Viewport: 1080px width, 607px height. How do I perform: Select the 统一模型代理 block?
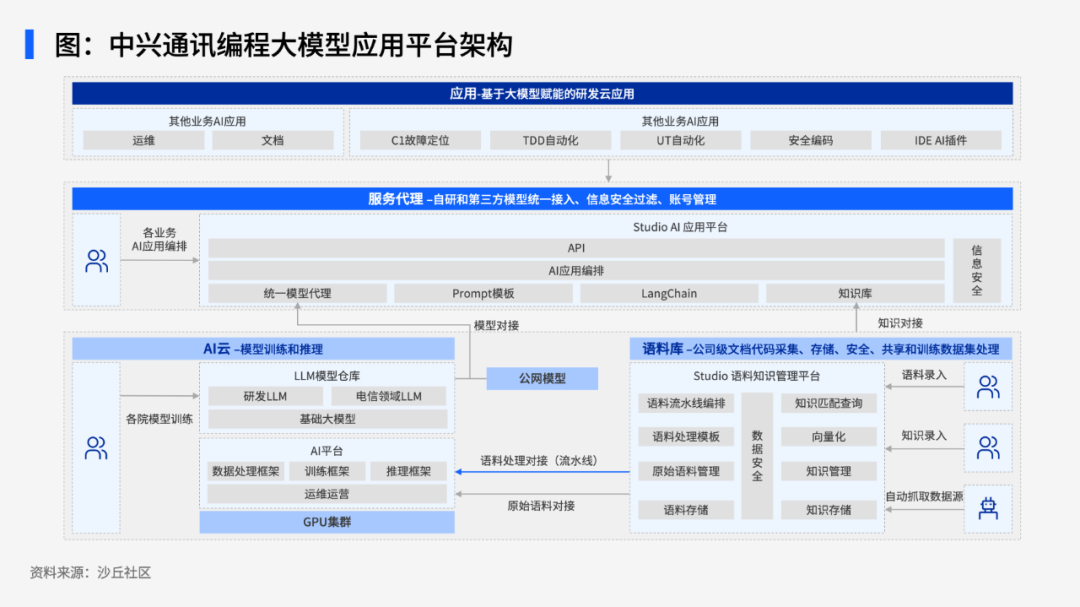297,294
